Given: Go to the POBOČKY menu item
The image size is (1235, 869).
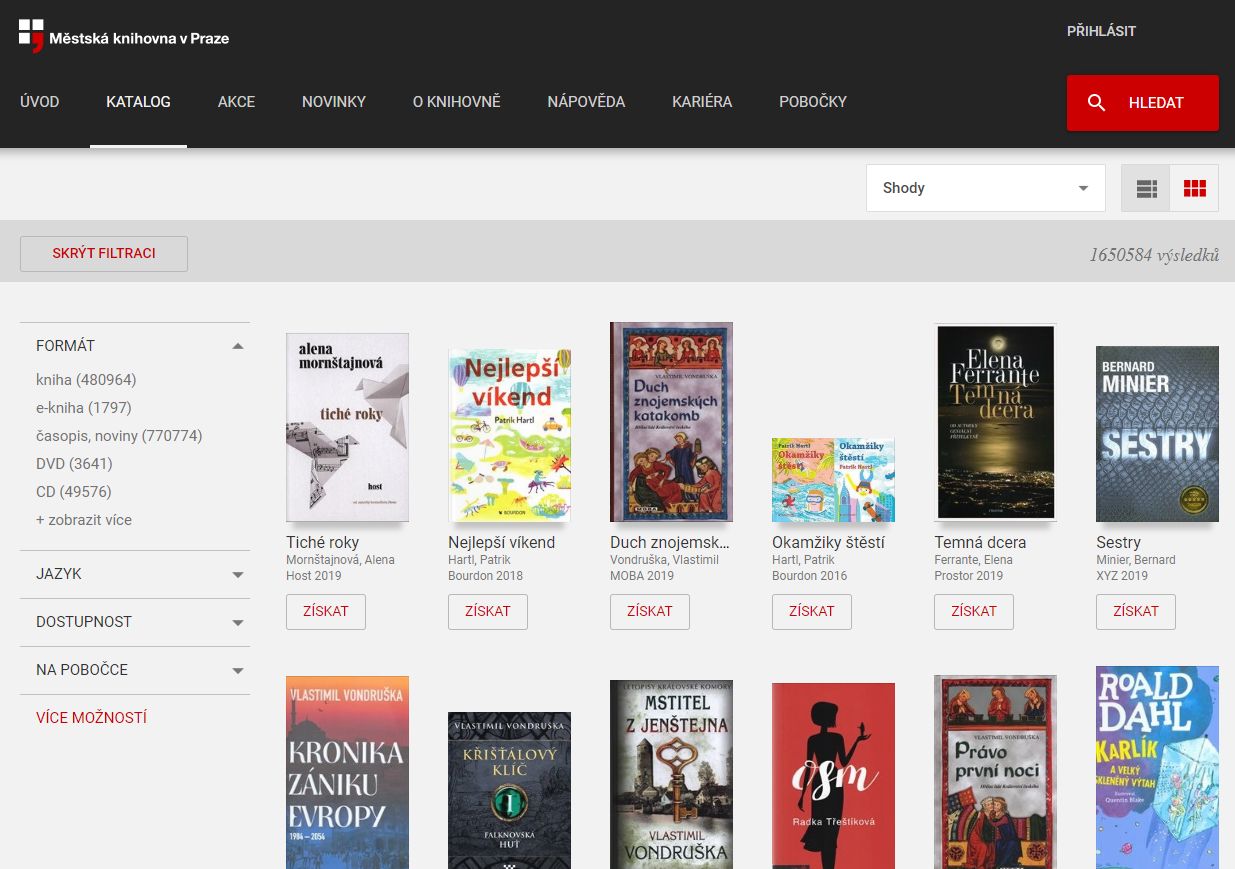Looking at the screenshot, I should pos(812,102).
